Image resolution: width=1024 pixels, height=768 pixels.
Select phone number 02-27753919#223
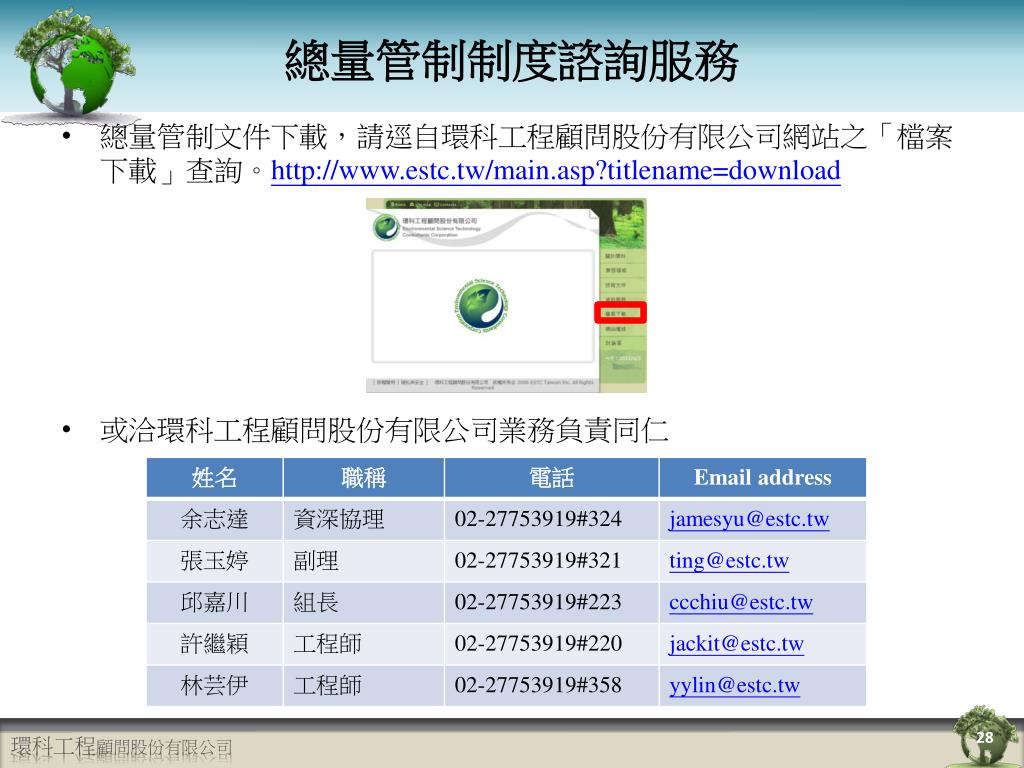click(538, 601)
